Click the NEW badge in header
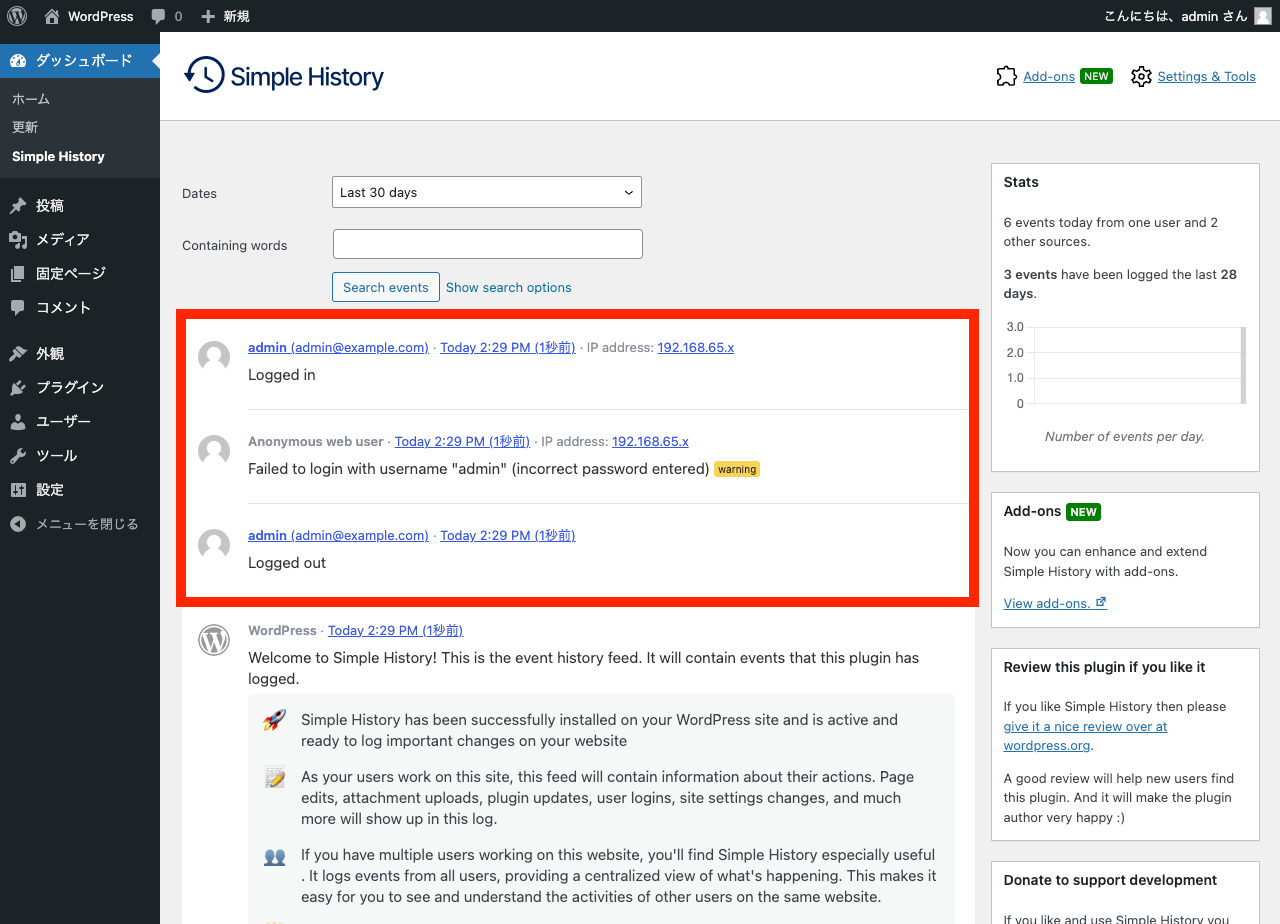This screenshot has height=924, width=1280. click(x=1096, y=76)
